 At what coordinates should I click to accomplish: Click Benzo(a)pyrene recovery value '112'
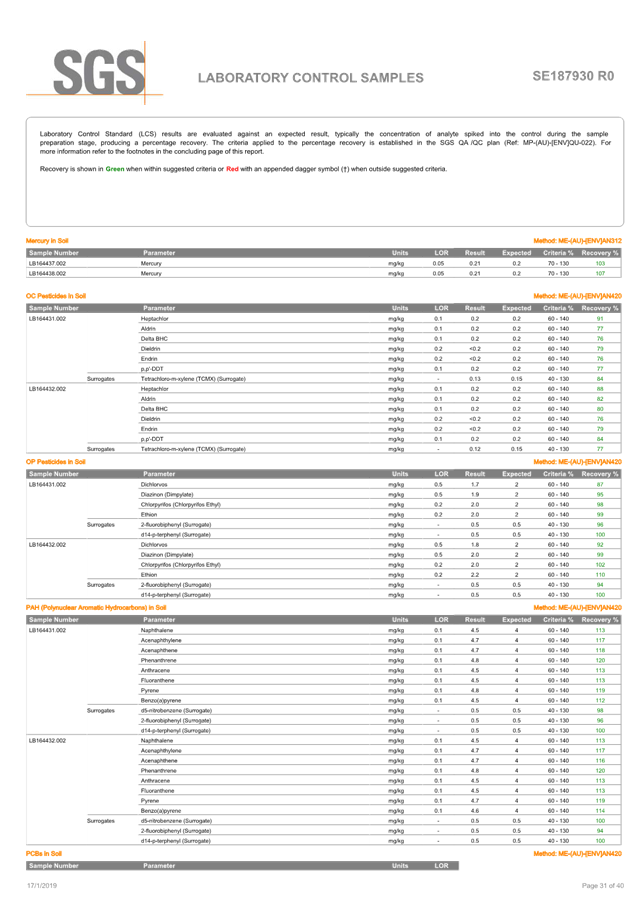tap(600, 700)
